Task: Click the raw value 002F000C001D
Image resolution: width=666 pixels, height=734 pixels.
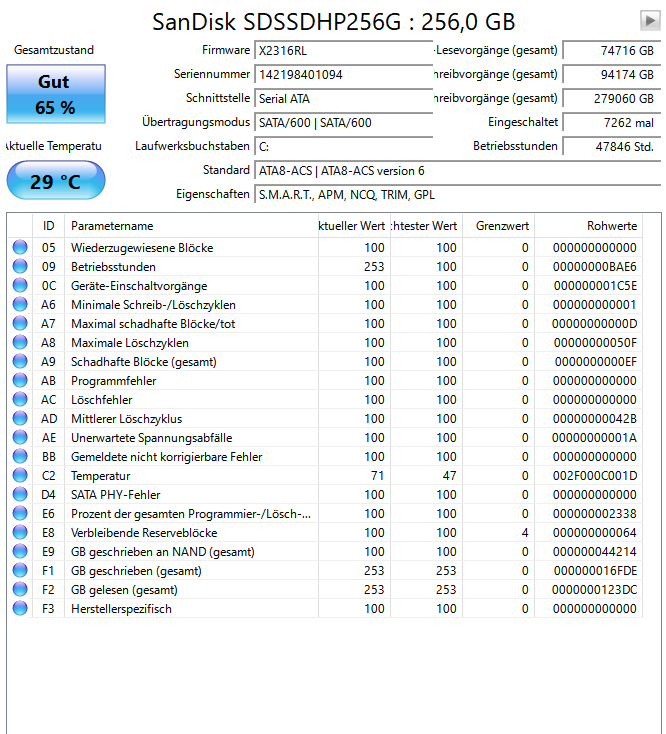Action: [594, 476]
